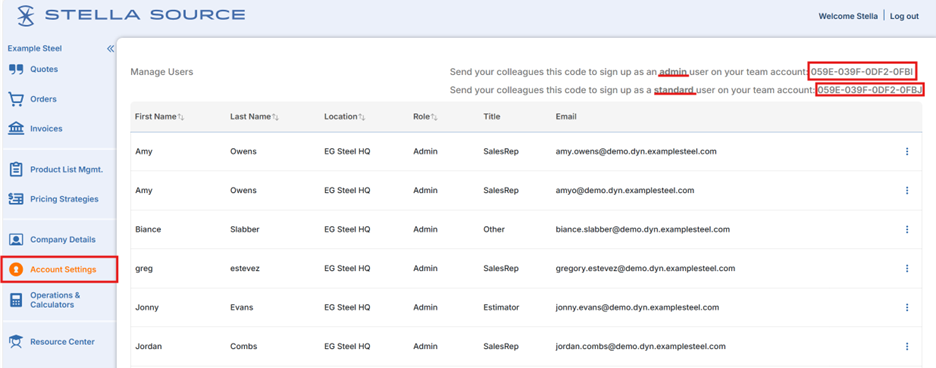The width and height of the screenshot is (936, 368).
Task: Open three-dot menu for Jonny Evans
Action: [907, 307]
